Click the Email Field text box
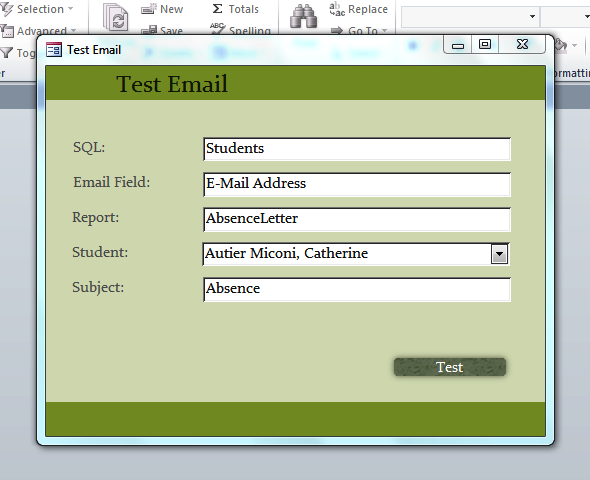 [357, 184]
